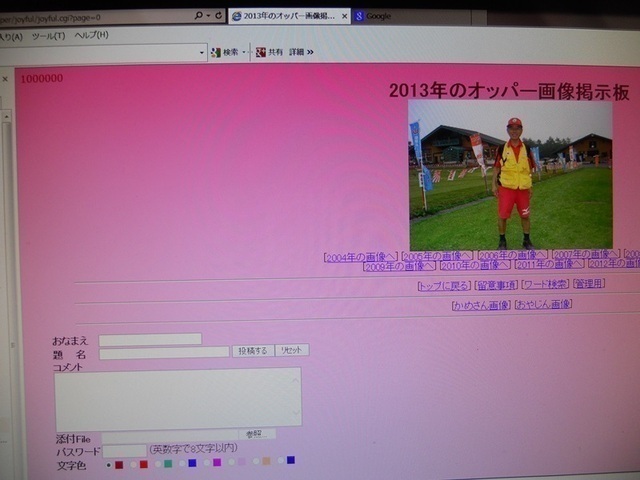Close the left side panel with X
This screenshot has height=480, width=640.
[x=5, y=79]
